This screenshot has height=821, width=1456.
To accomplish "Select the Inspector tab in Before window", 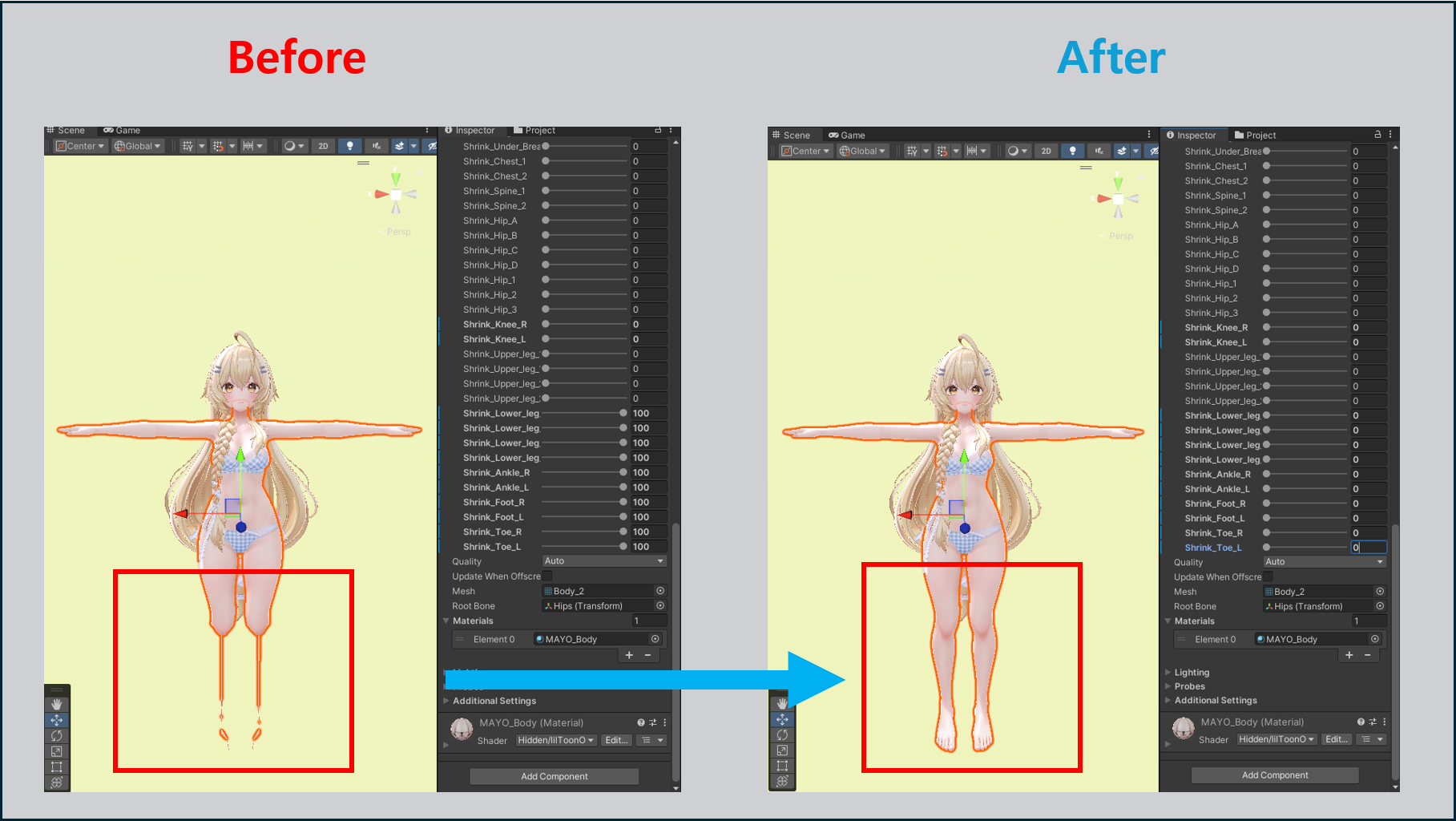I will (470, 131).
